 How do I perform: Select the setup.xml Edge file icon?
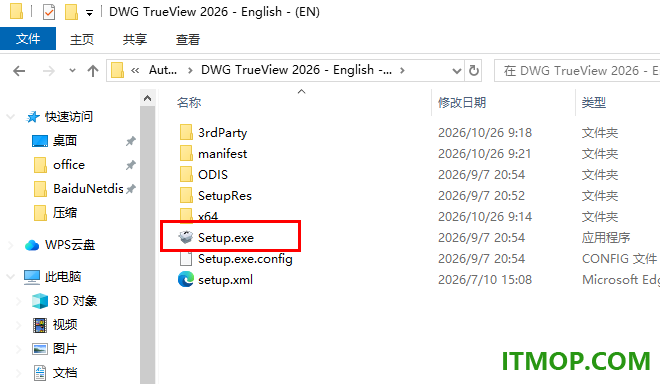coord(186,280)
